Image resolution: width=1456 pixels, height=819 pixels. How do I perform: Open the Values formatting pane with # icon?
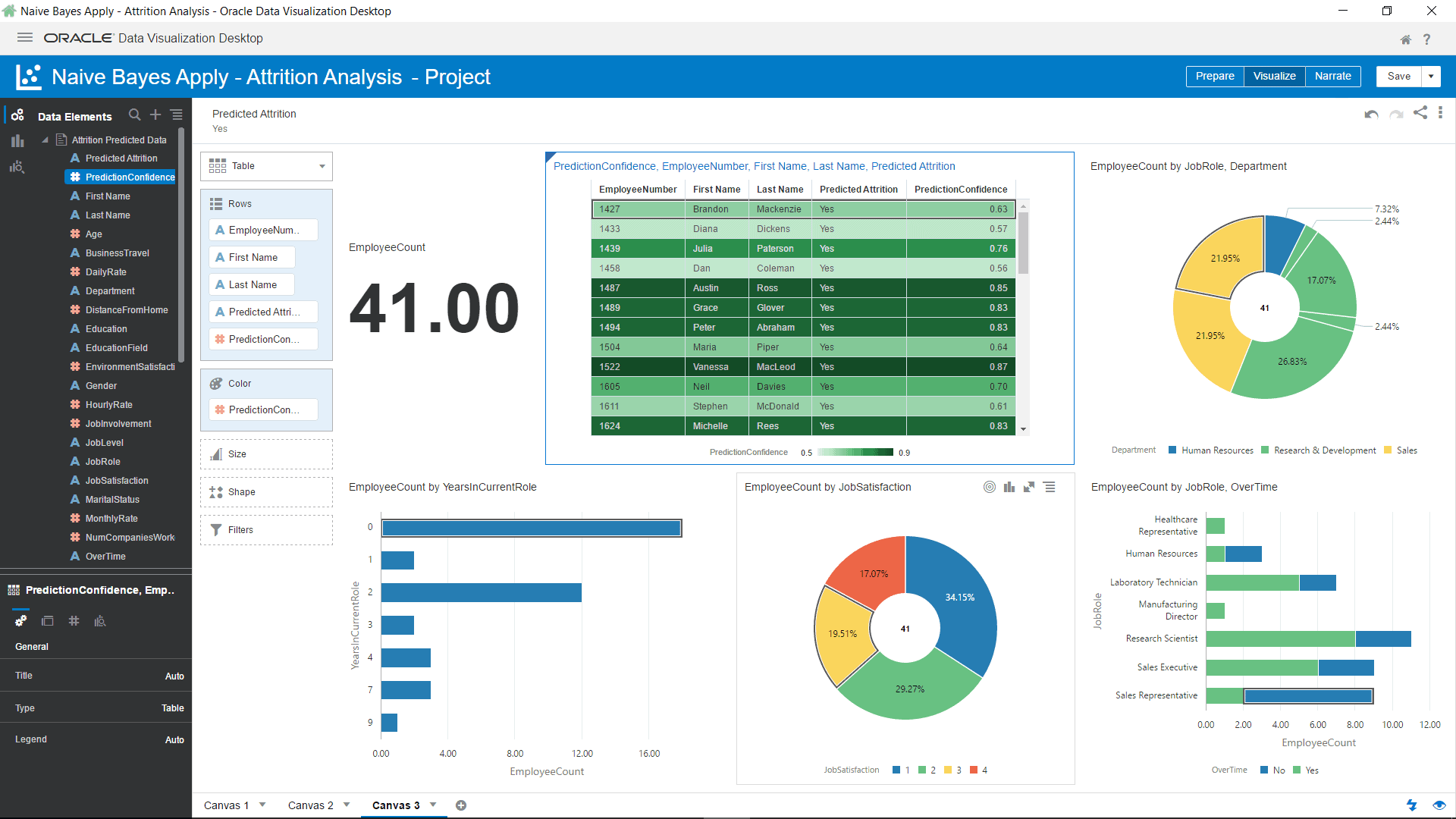(x=74, y=620)
